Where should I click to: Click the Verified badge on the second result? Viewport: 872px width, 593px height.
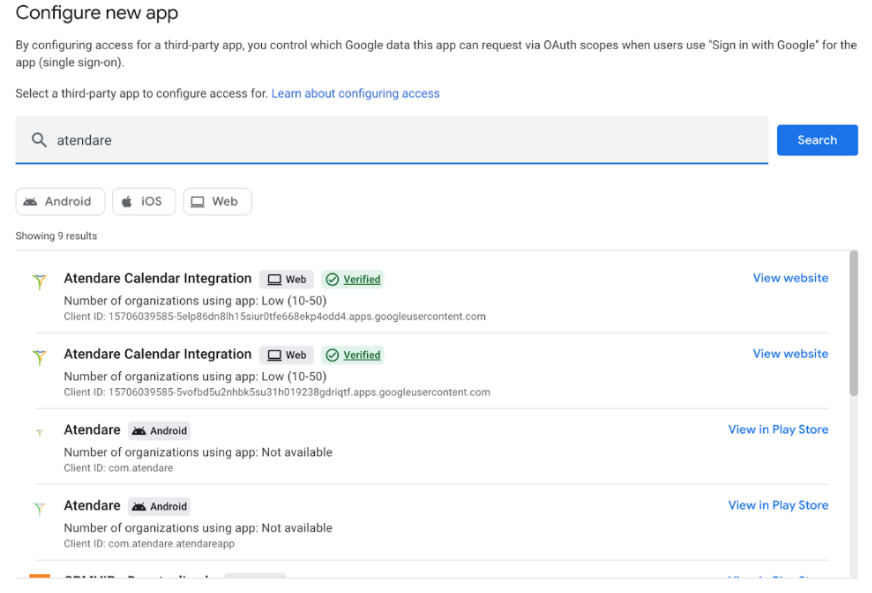[353, 355]
